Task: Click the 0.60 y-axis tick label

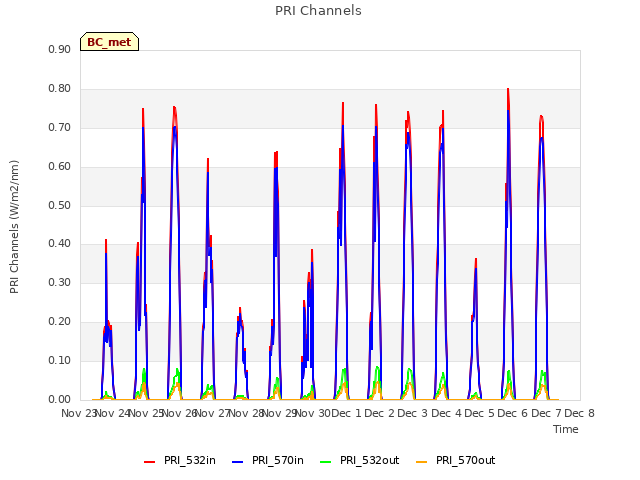Action: click(60, 167)
